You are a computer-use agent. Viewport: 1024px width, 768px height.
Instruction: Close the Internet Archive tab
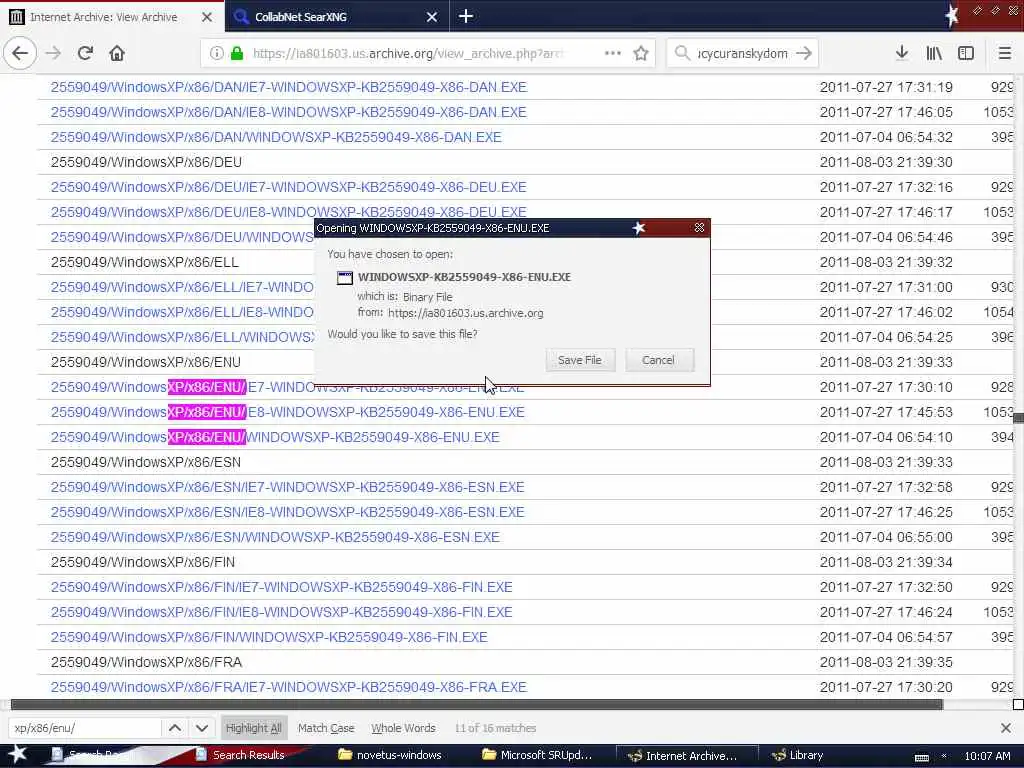pyautogui.click(x=206, y=17)
